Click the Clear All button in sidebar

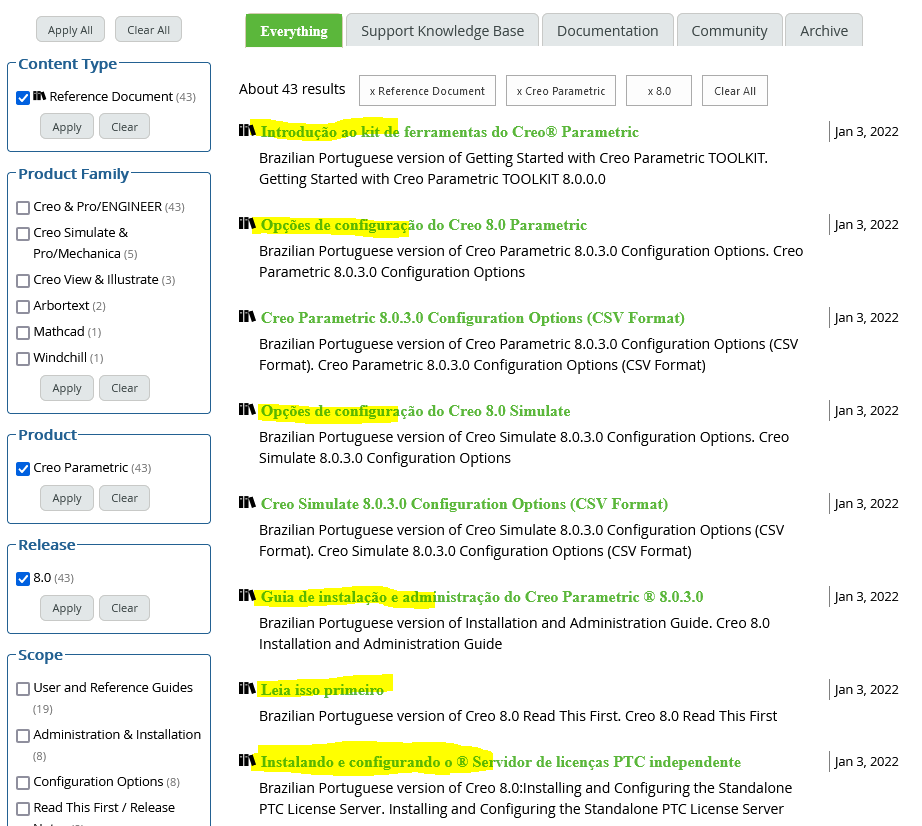tap(148, 29)
